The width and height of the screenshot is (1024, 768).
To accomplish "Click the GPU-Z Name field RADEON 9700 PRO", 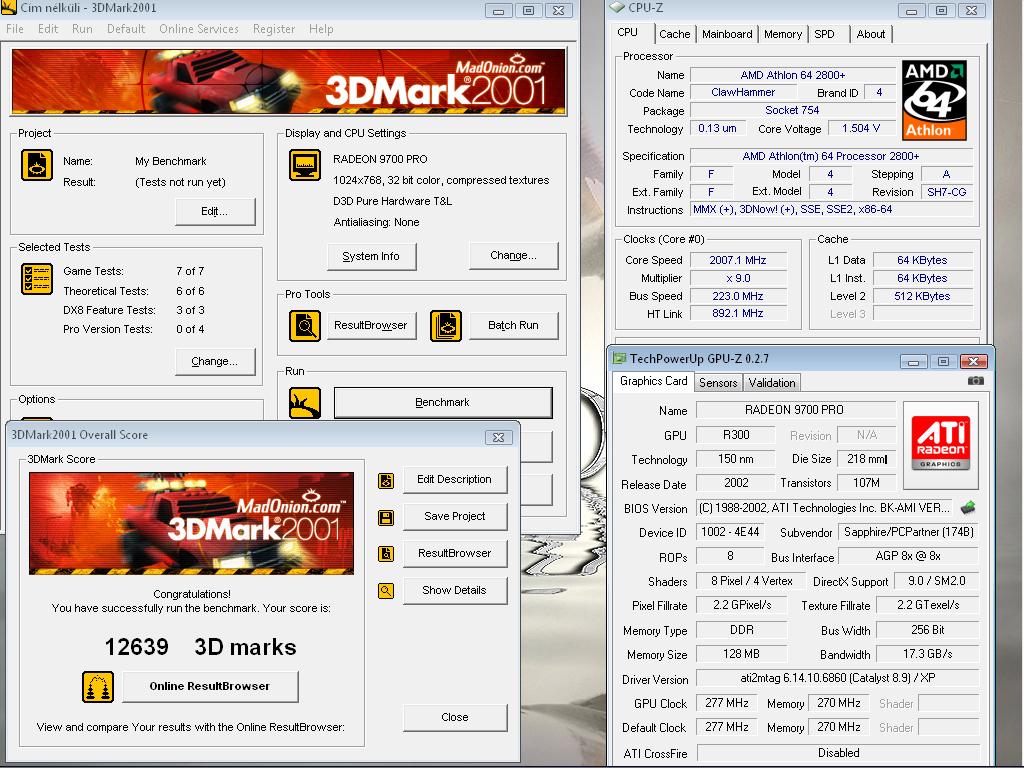I will click(795, 410).
